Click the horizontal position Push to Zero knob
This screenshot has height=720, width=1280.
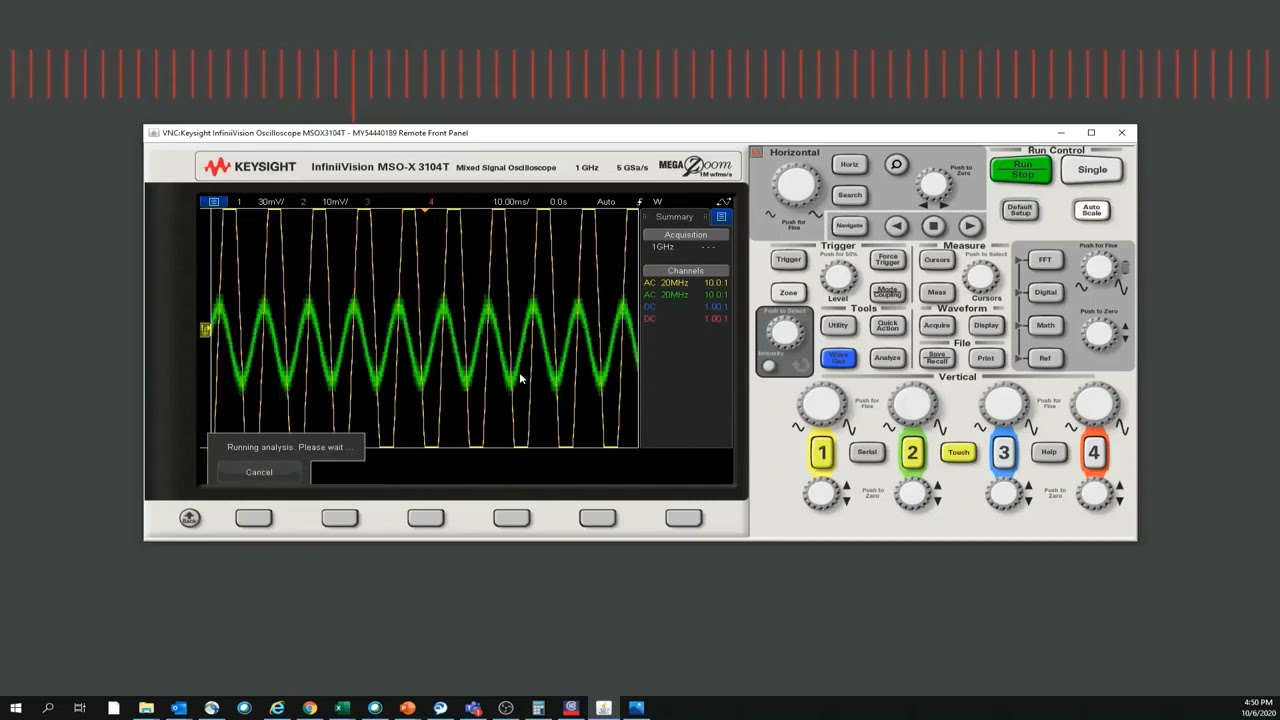[934, 184]
